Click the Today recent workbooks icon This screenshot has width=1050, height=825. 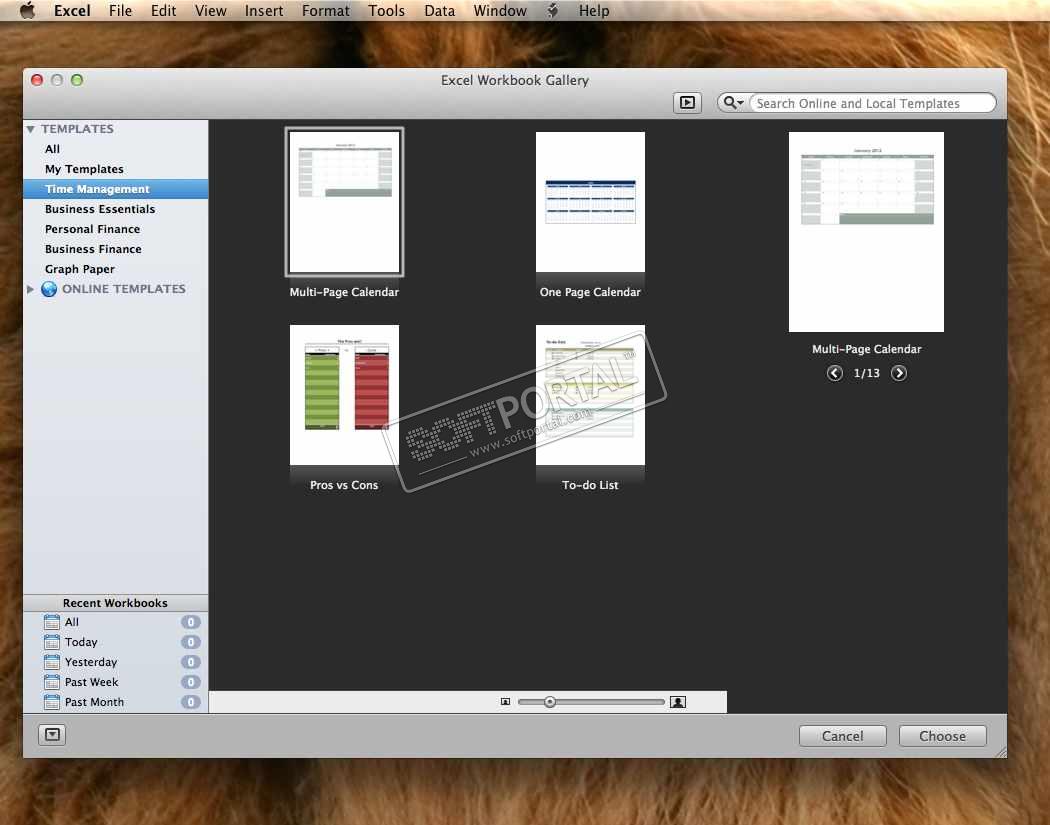pos(52,642)
